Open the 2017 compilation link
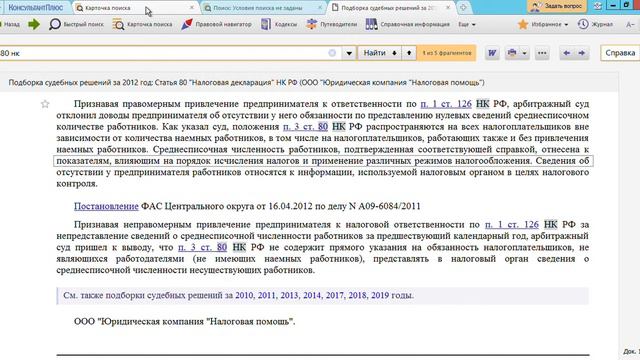This screenshot has height=360, width=640. [335, 296]
